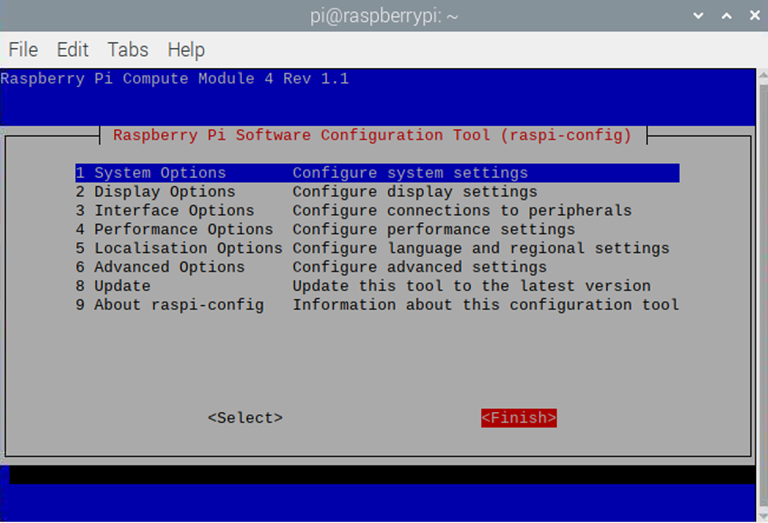Open the Edit menu
768x523 pixels.
point(72,49)
